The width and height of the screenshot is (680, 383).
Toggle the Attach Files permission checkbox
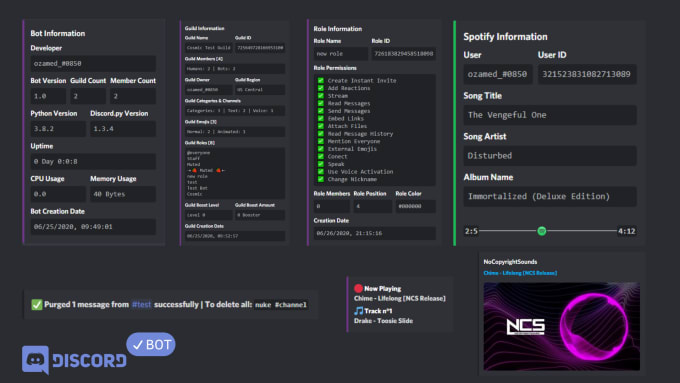click(x=320, y=126)
